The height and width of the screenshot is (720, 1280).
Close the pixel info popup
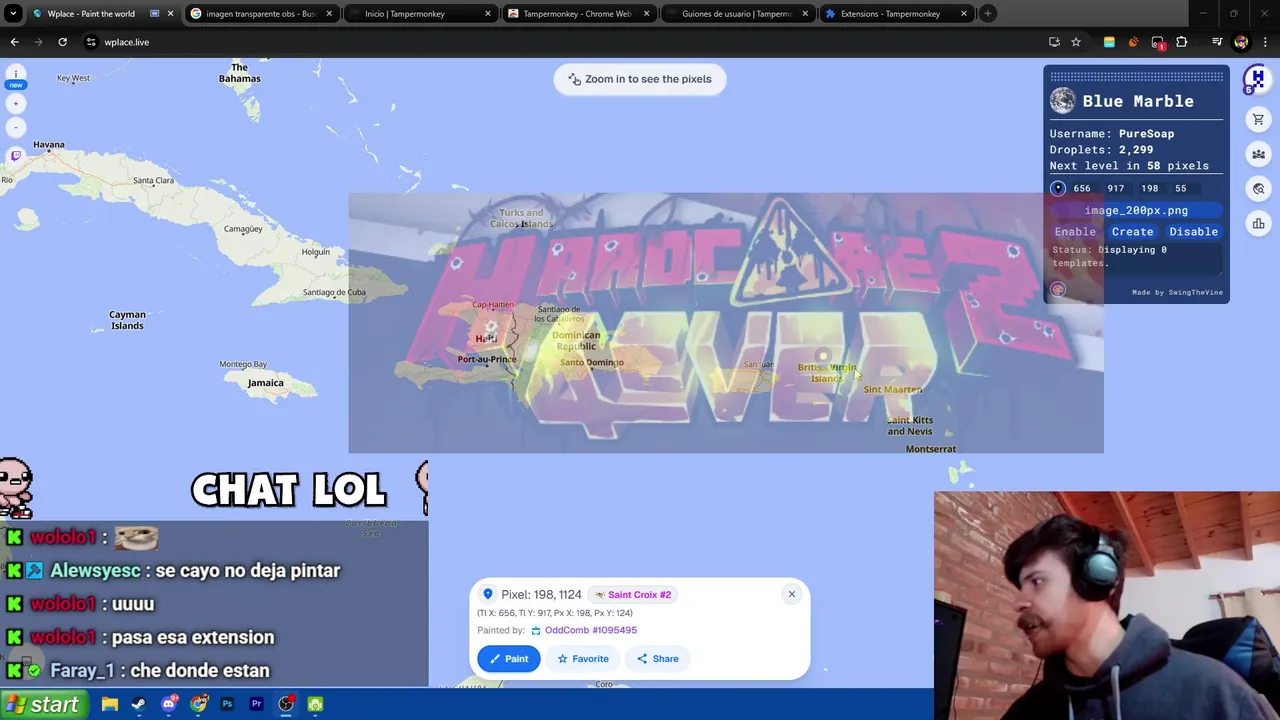pyautogui.click(x=791, y=594)
